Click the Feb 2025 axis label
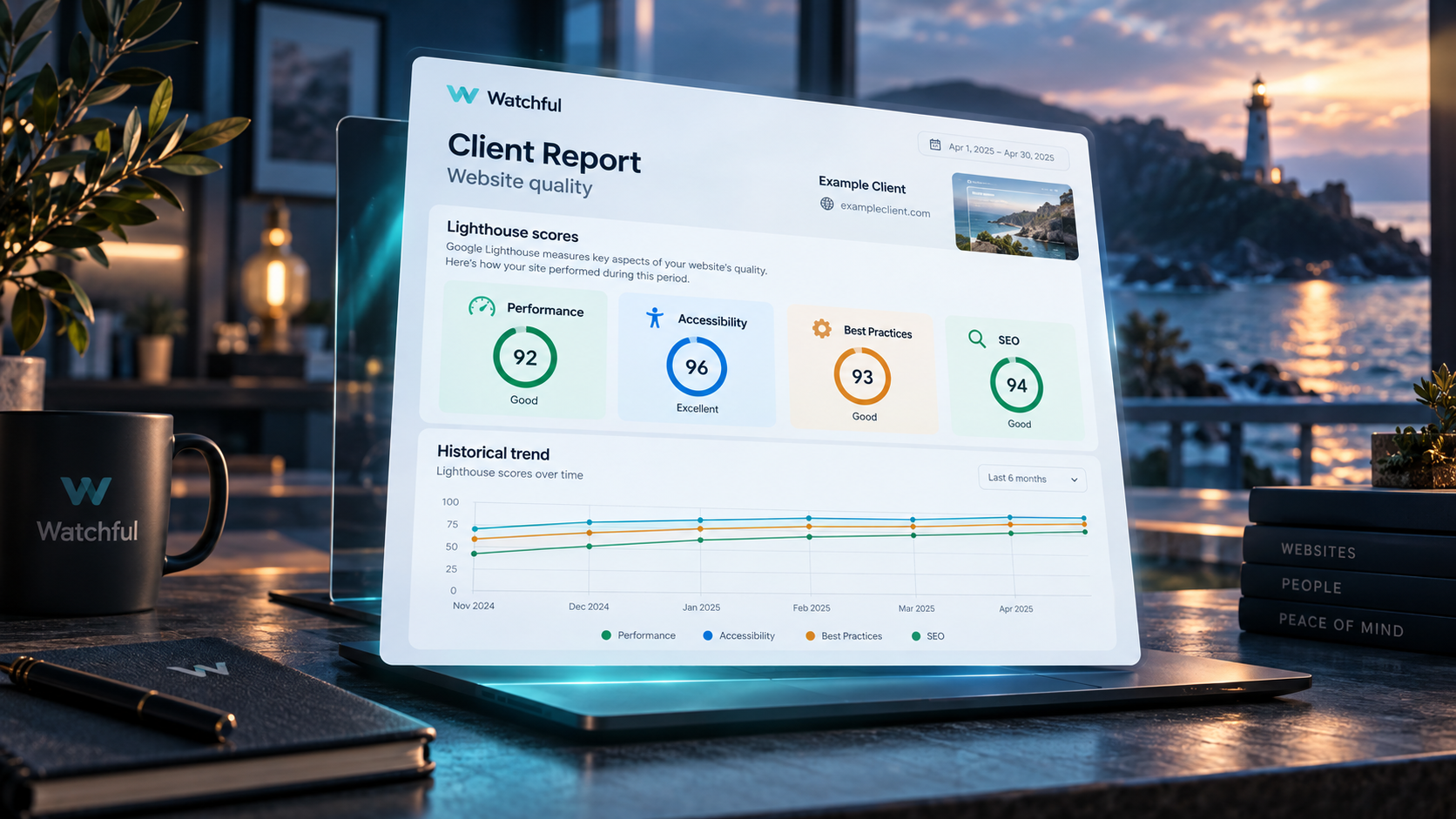 [x=812, y=608]
